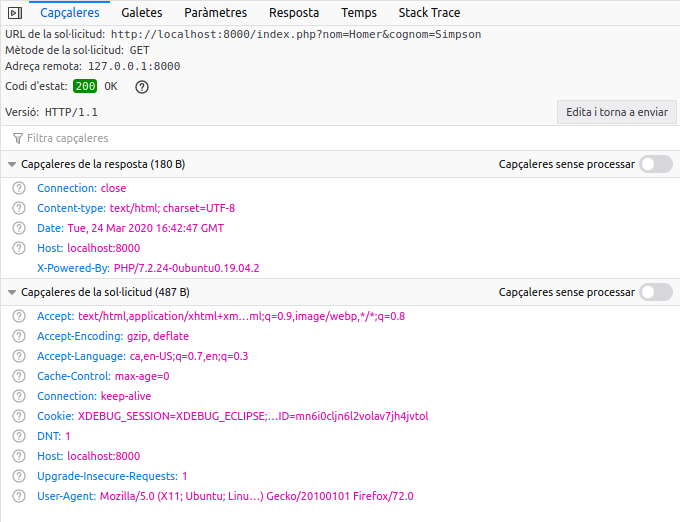Open help icon beside User-Agent header
This screenshot has width=680, height=522.
tap(19, 496)
